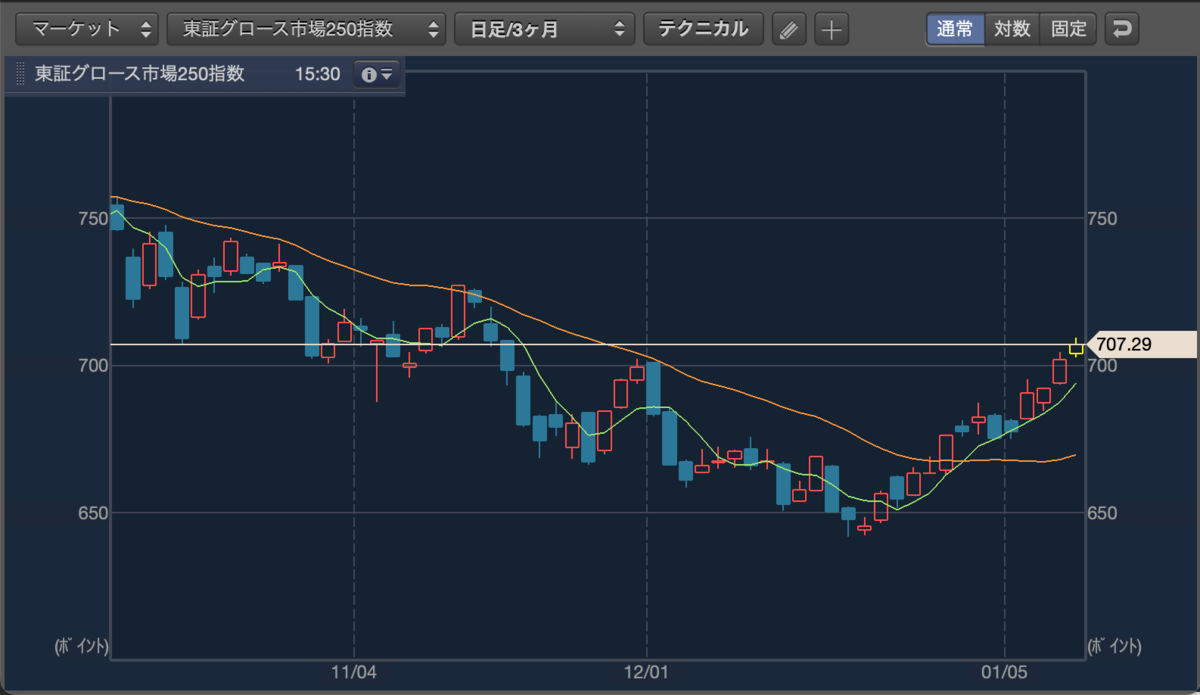Switch to 固定 scale mode
This screenshot has width=1200, height=695.
[1068, 29]
